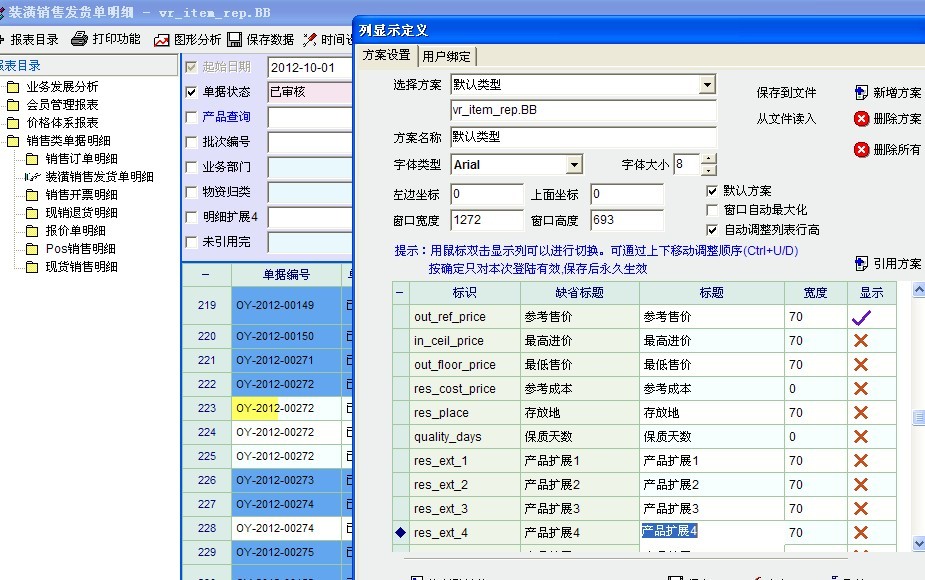The image size is (925, 580).
Task: Click the 窗口宽度 input field
Action: point(486,220)
